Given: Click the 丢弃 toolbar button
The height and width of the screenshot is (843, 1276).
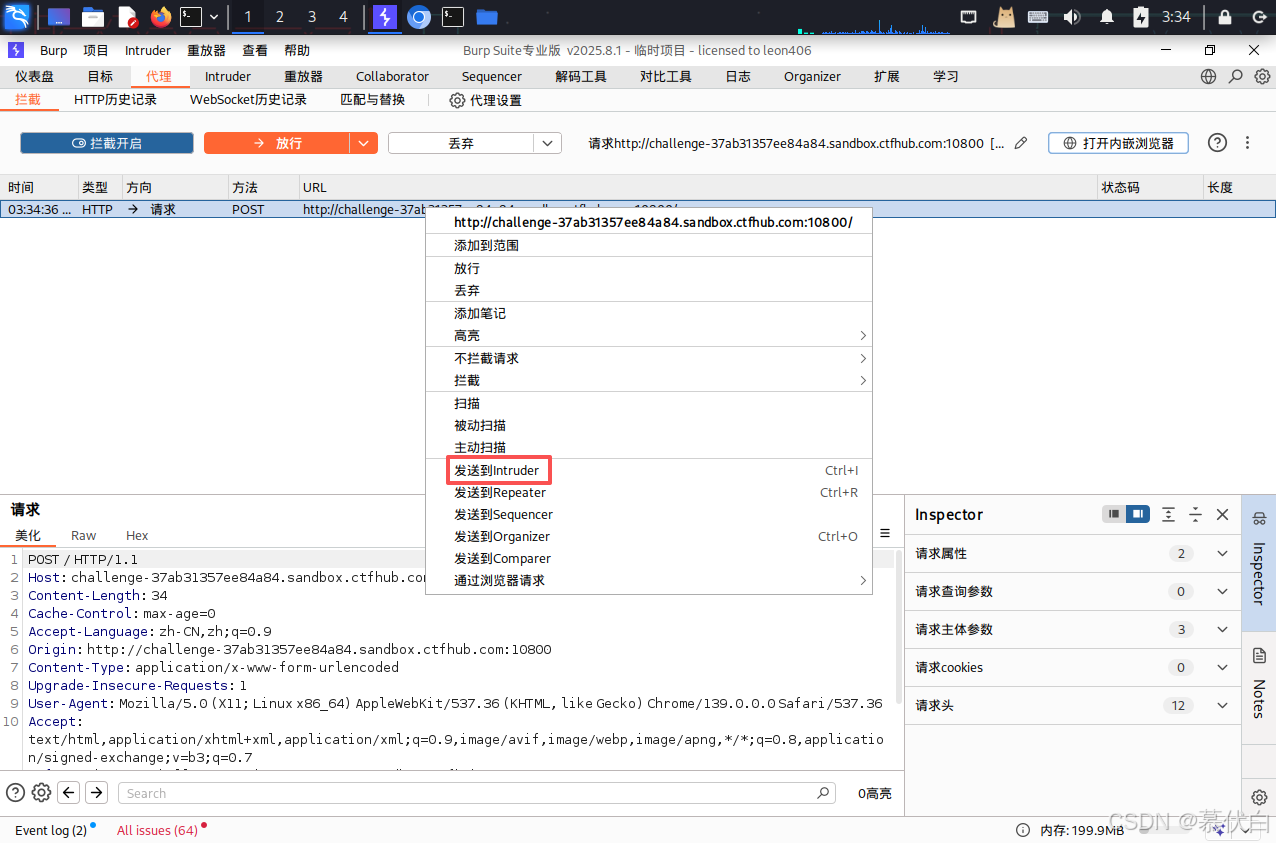Looking at the screenshot, I should [461, 143].
